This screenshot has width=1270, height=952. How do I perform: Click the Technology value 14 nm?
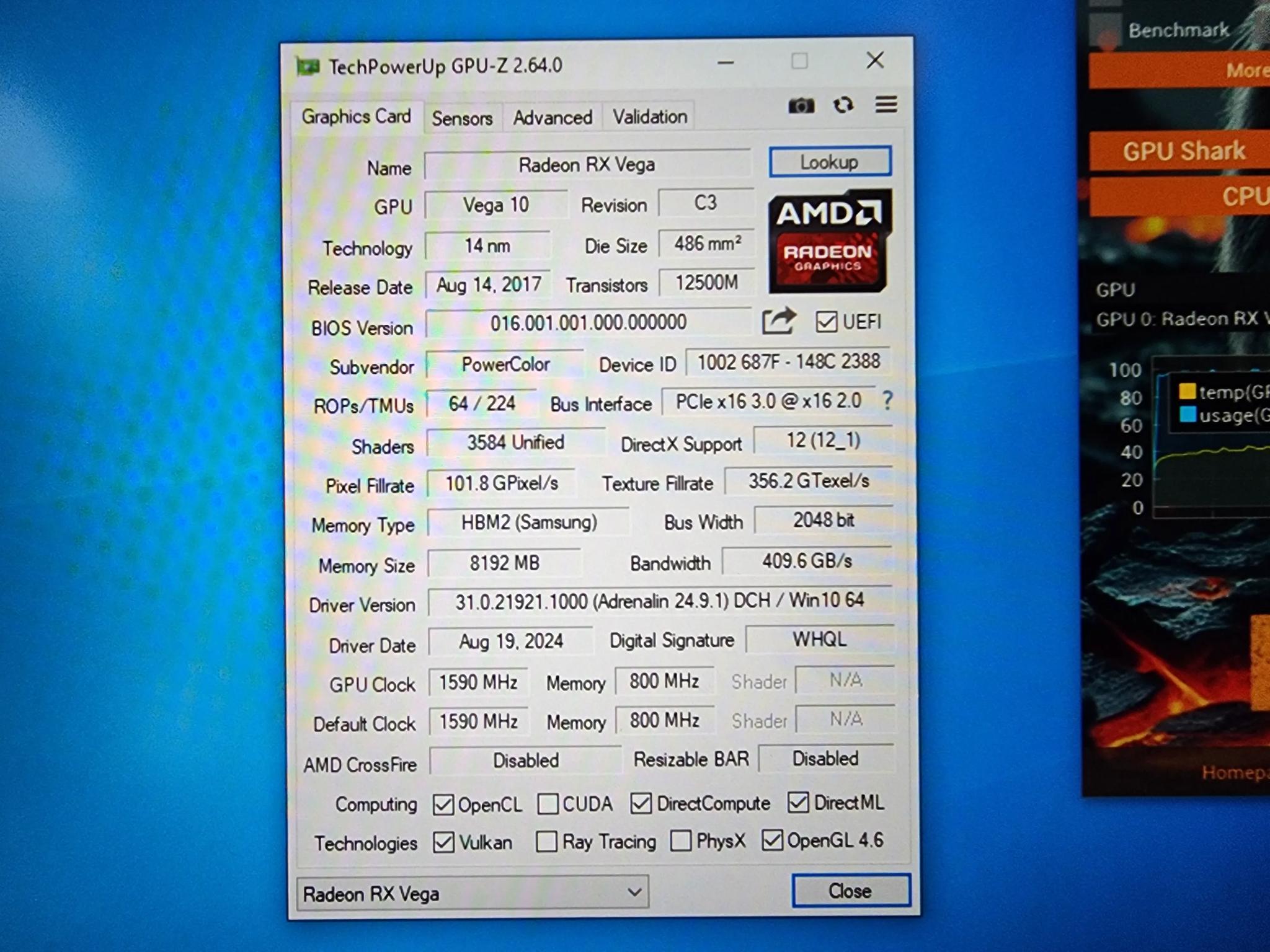[x=487, y=246]
